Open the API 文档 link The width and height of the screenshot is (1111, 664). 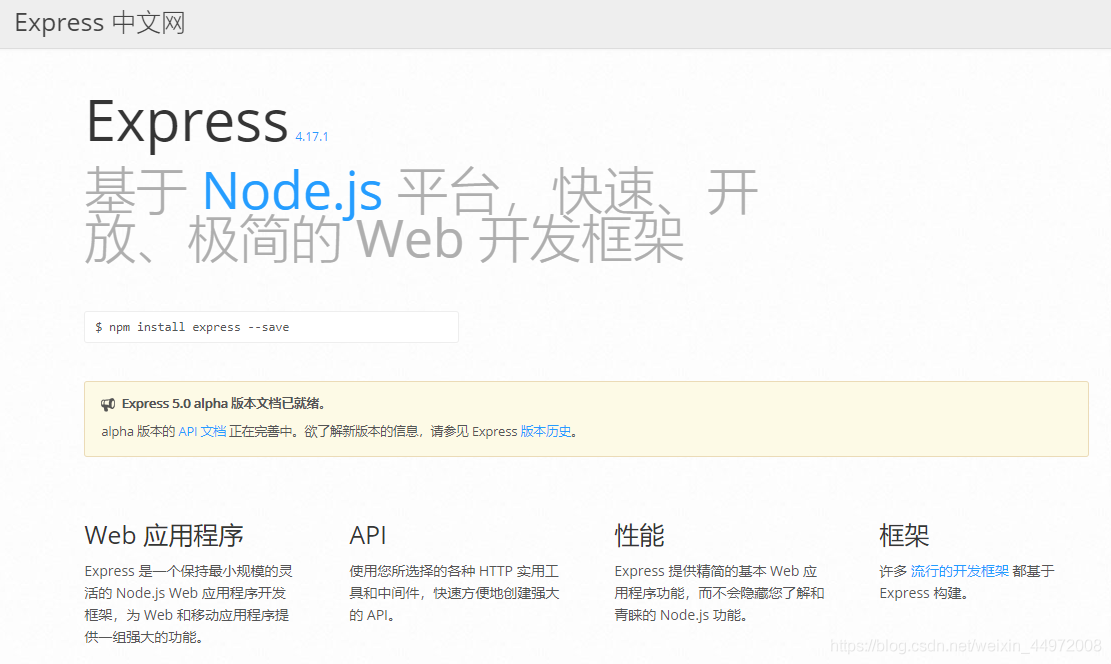point(203,431)
